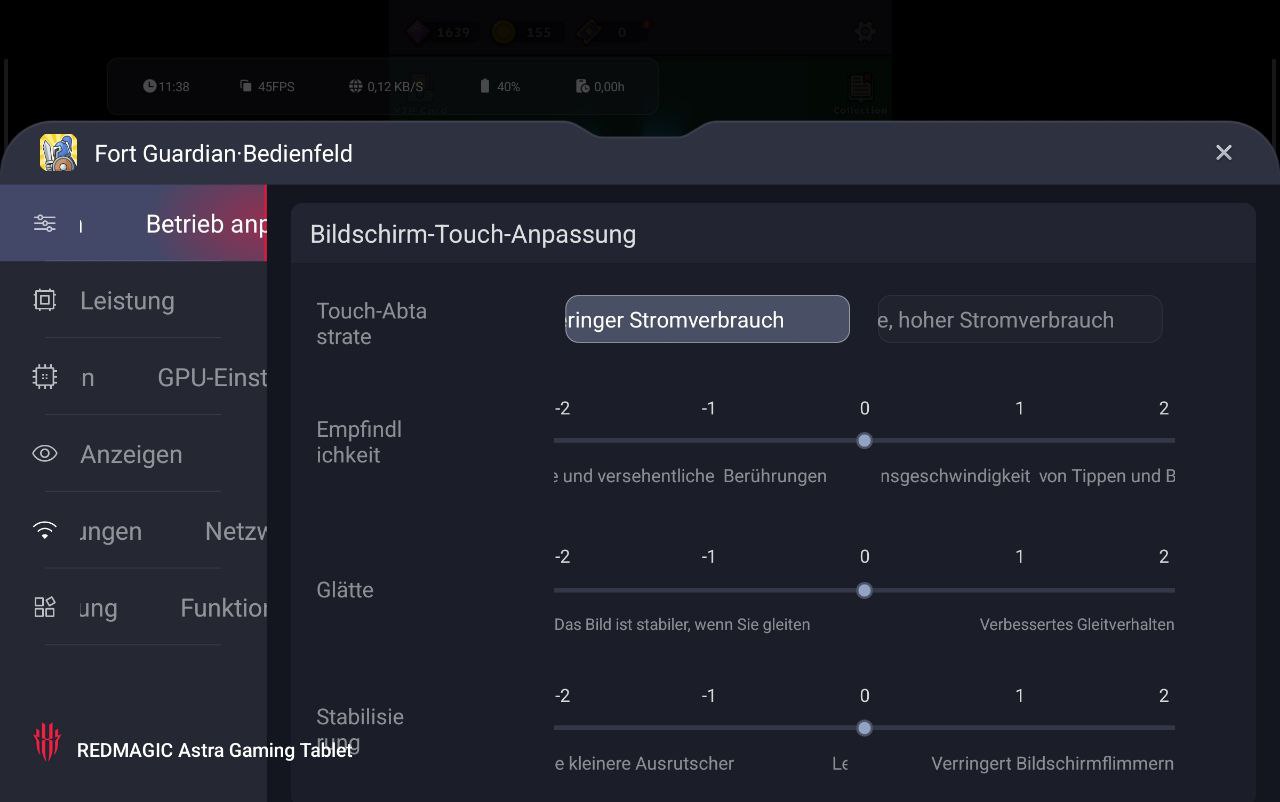Click the game settings gear icon
Image resolution: width=1280 pixels, height=802 pixels.
[x=865, y=31]
